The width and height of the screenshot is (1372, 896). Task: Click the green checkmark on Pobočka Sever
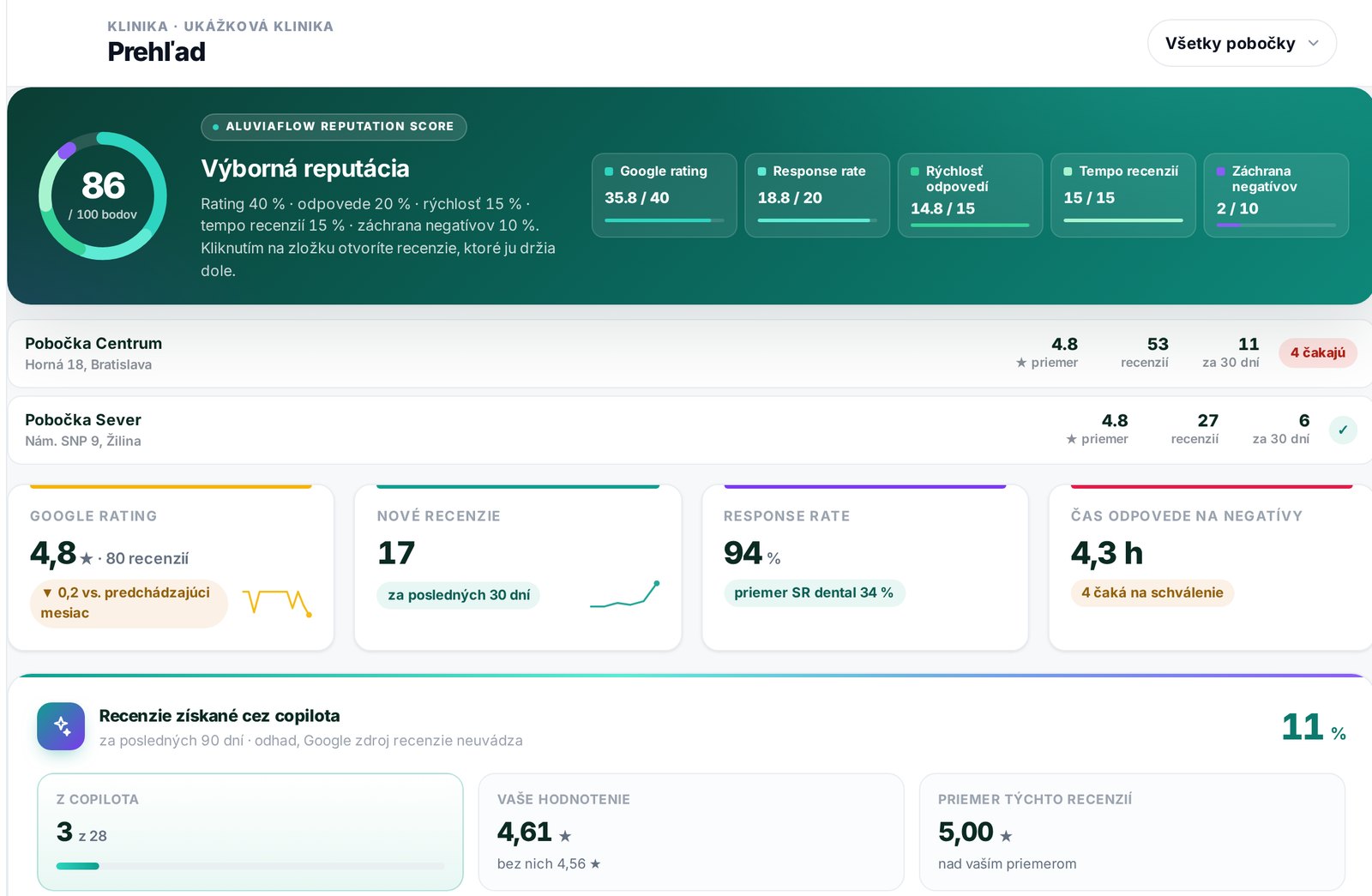[1343, 430]
